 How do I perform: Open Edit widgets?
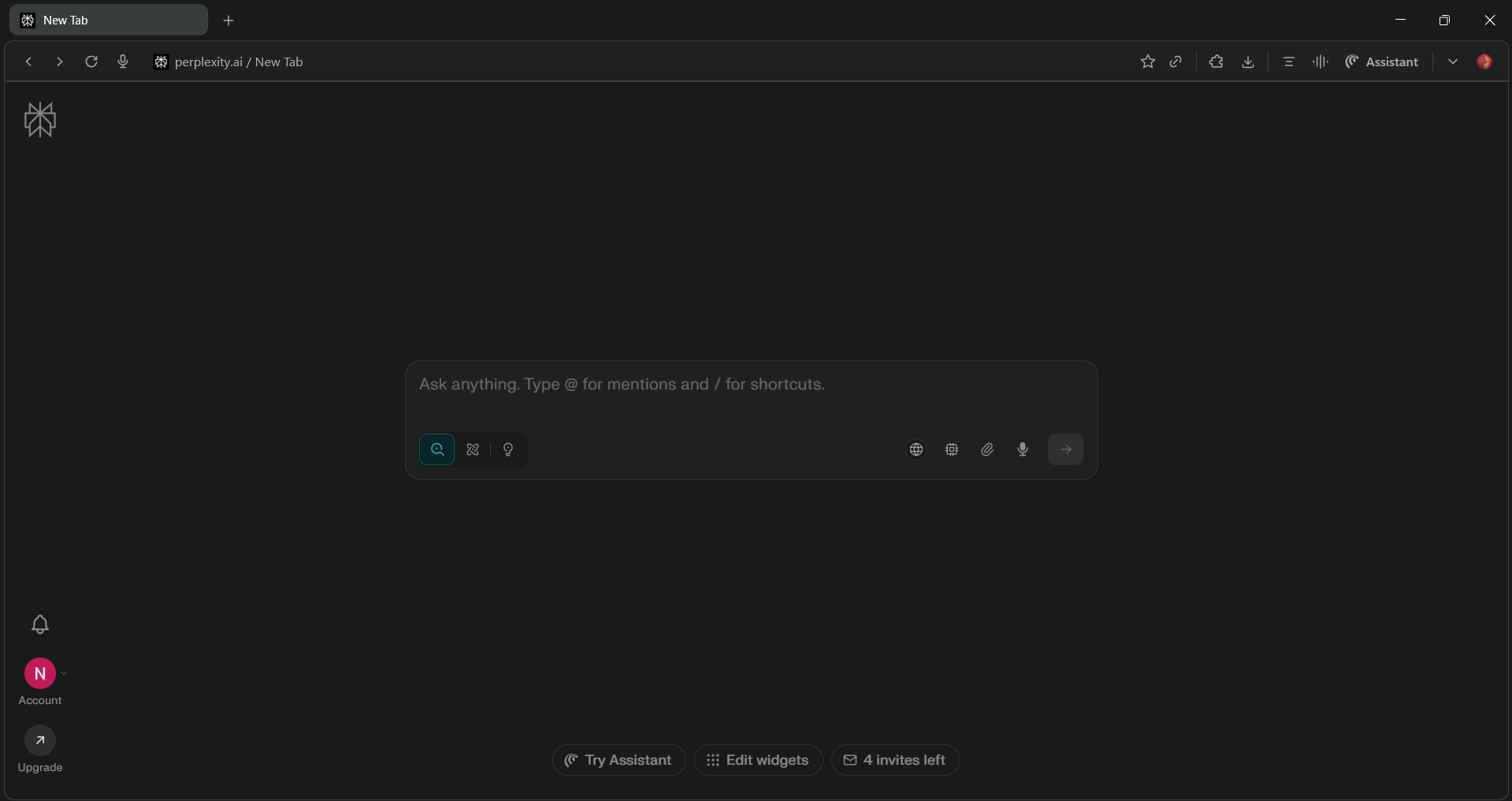pyautogui.click(x=756, y=760)
